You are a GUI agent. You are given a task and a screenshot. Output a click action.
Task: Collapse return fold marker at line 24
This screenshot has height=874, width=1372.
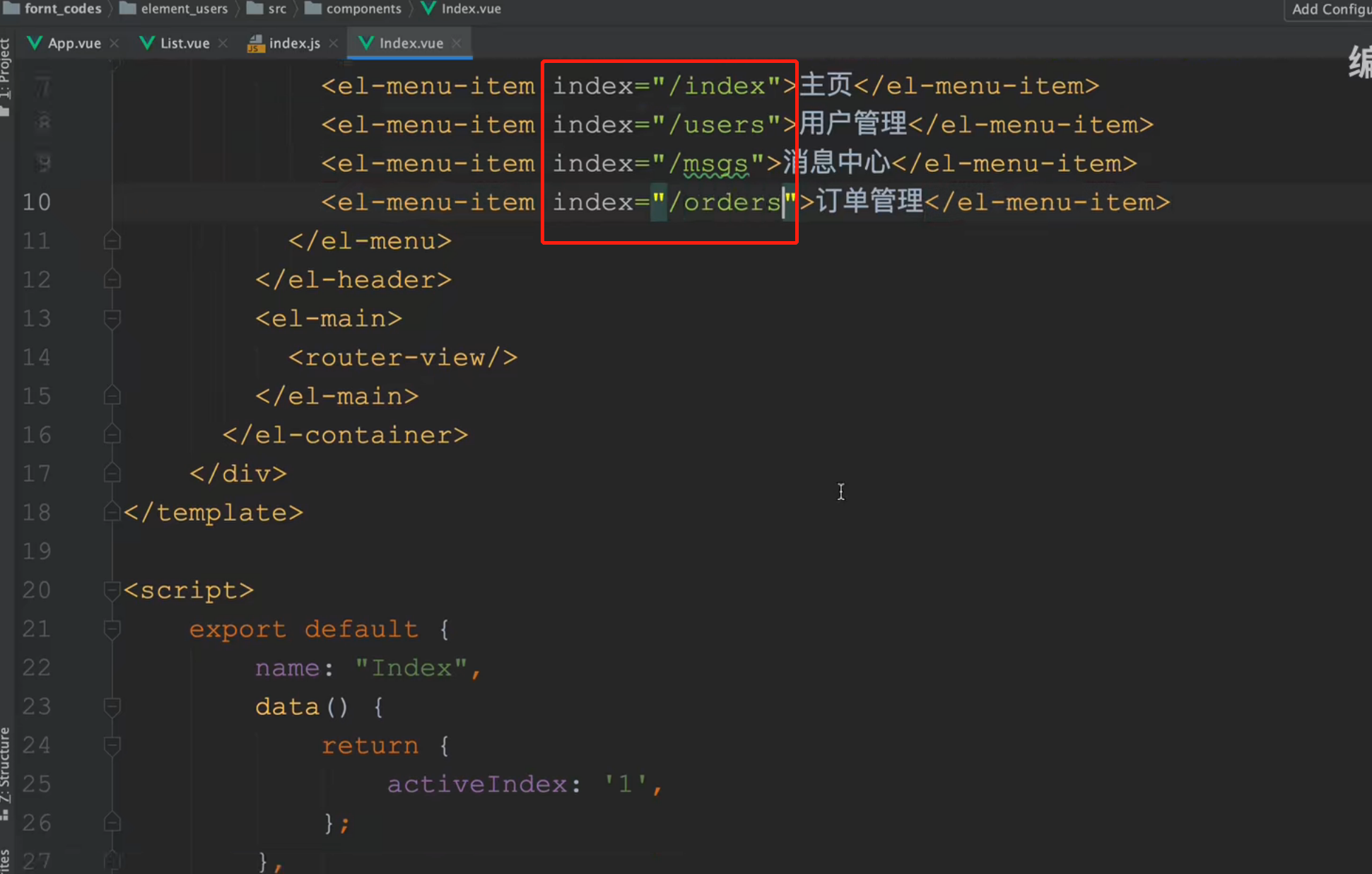click(112, 745)
